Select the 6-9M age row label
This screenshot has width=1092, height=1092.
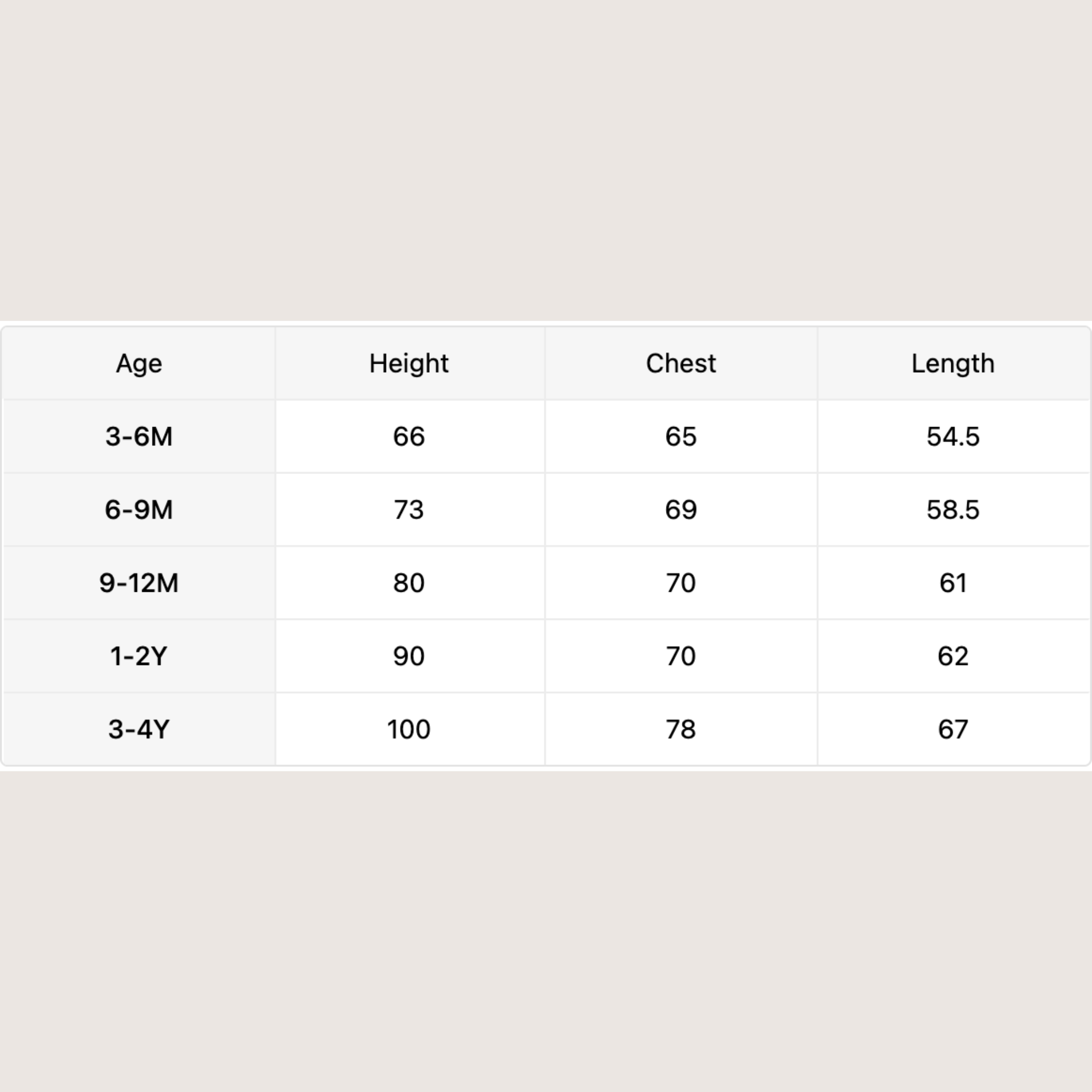[x=139, y=510]
